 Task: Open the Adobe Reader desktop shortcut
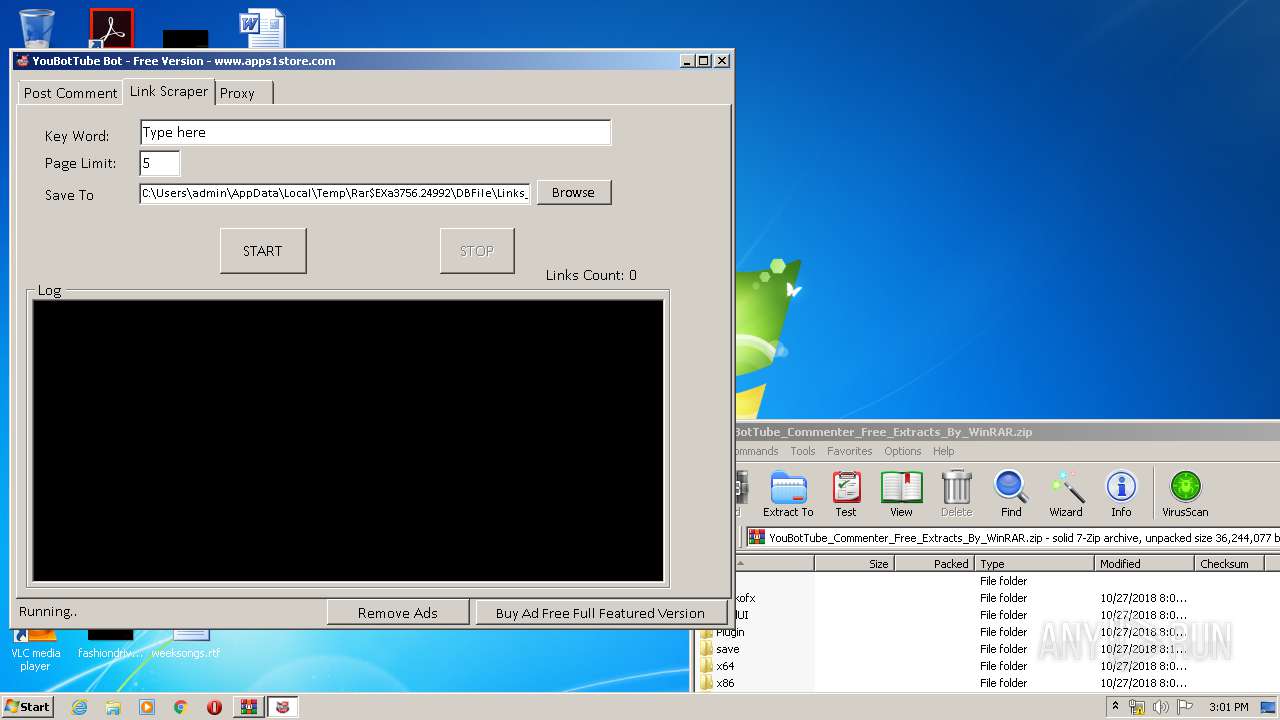point(111,28)
